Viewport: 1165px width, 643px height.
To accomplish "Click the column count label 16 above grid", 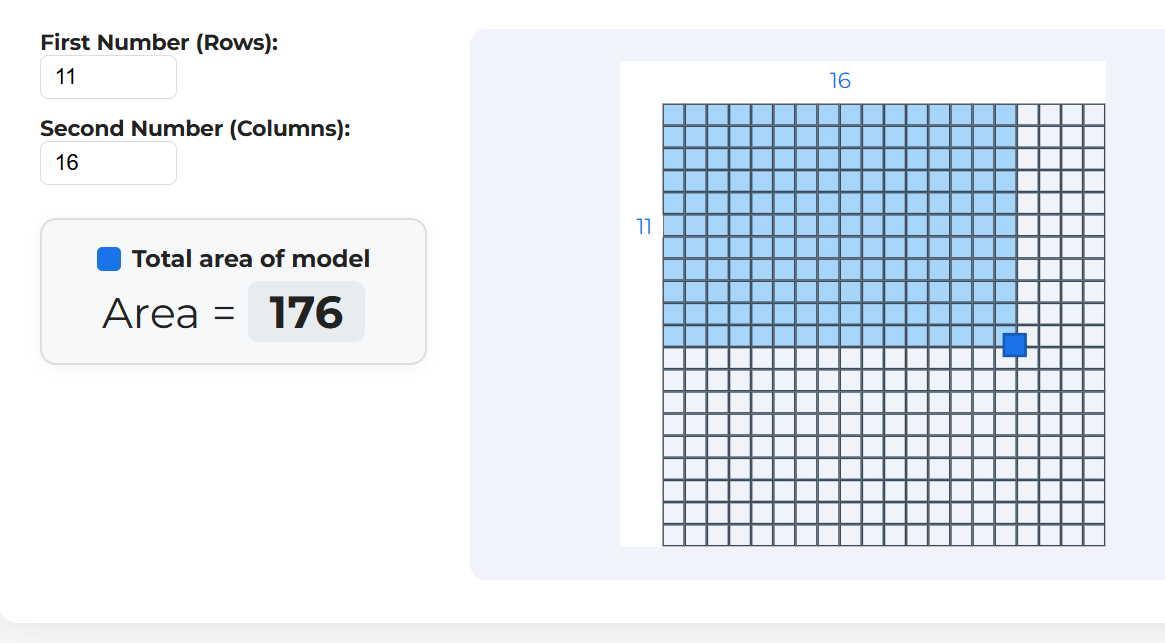I will 840,81.
